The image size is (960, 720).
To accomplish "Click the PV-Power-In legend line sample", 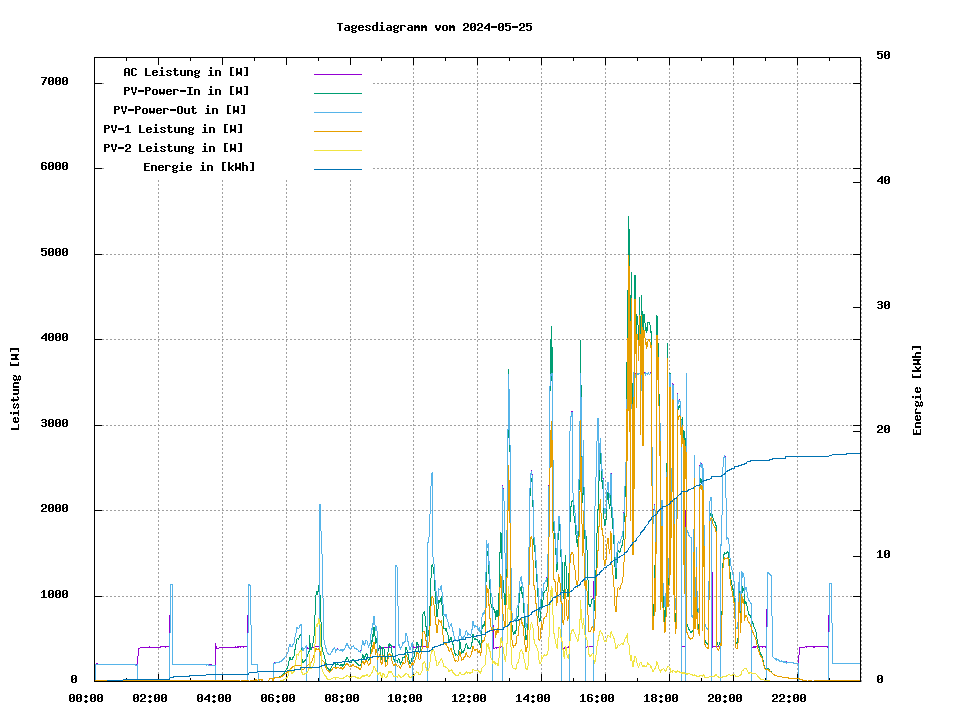I will coord(337,93).
